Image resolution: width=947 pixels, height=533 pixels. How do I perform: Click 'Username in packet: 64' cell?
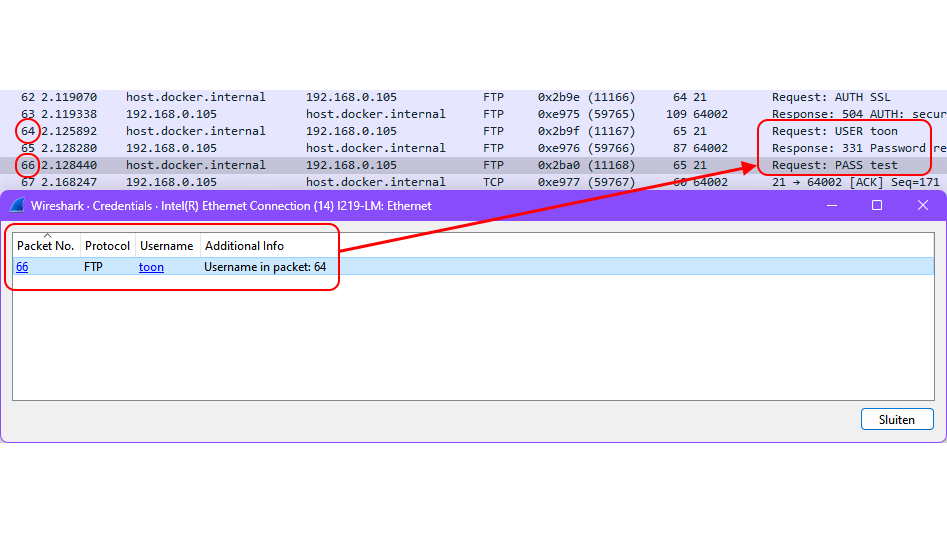265,267
